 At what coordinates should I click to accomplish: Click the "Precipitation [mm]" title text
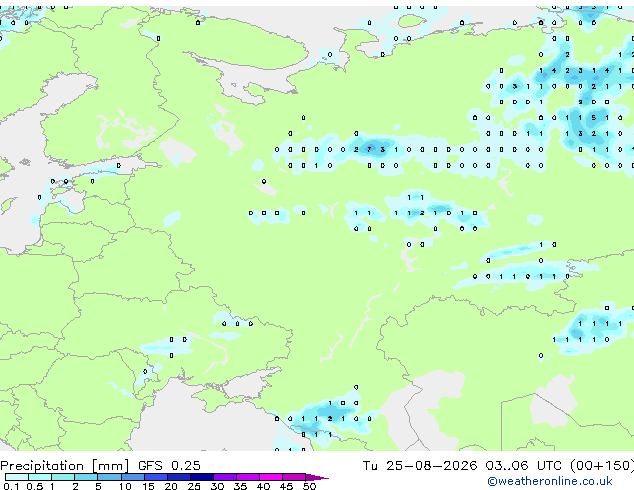[x=65, y=466]
